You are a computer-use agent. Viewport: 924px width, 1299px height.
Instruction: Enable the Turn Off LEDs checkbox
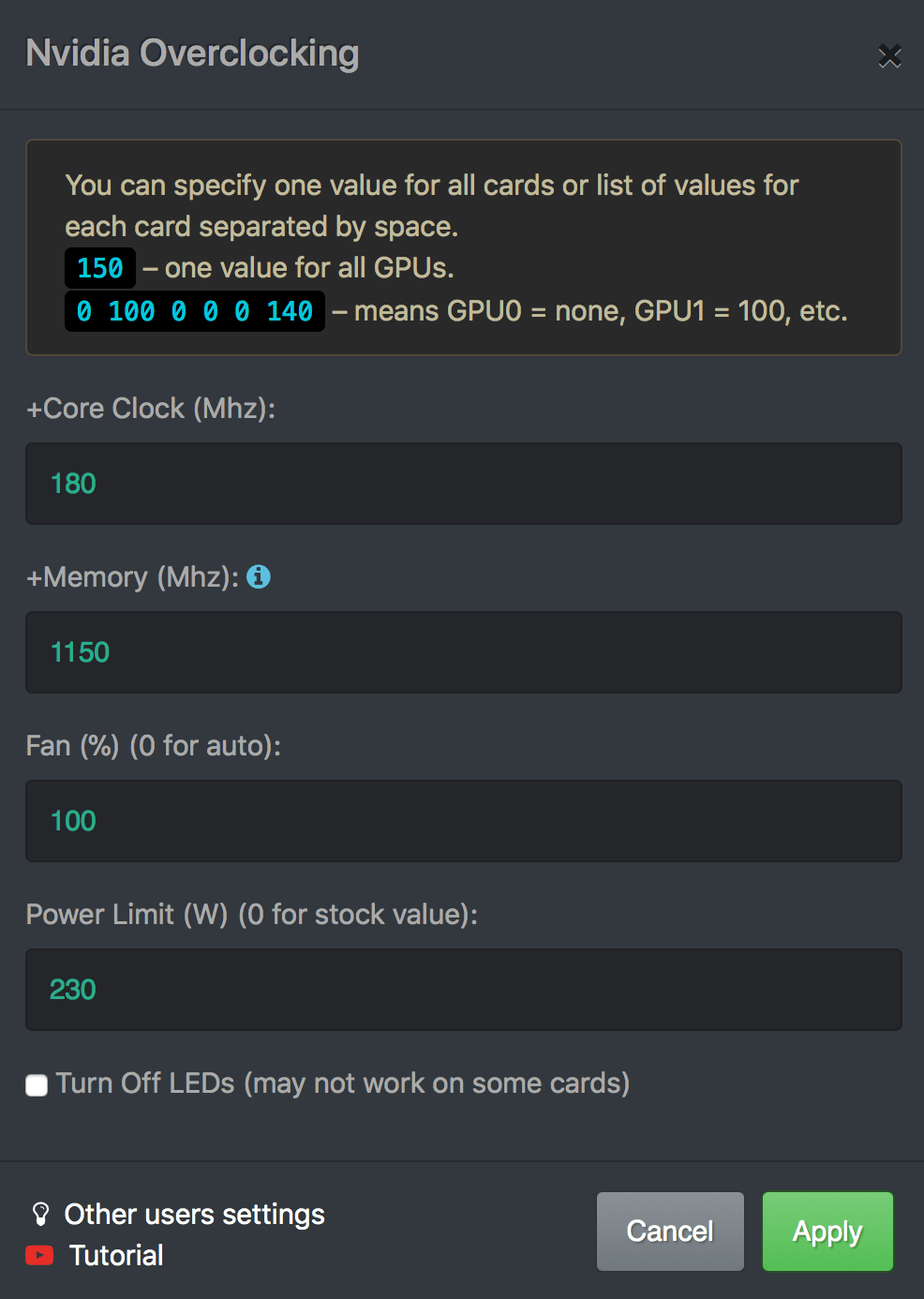click(37, 1085)
